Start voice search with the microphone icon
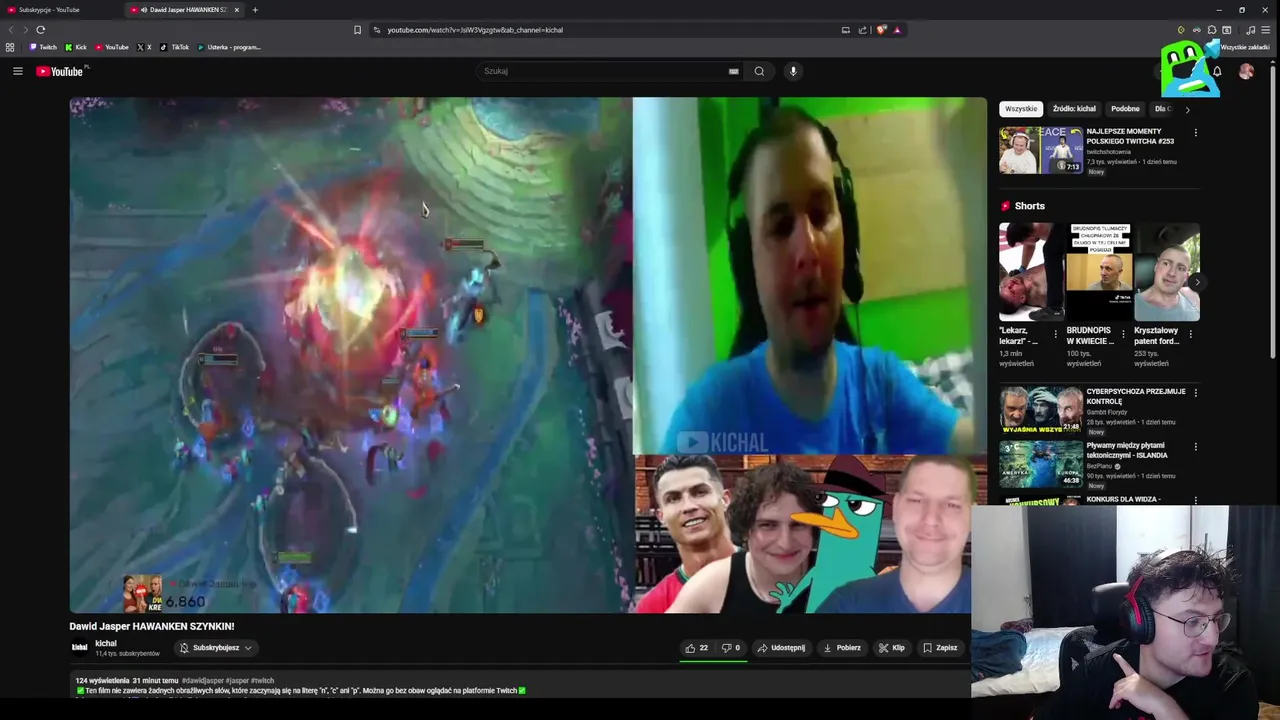This screenshot has height=720, width=1280. (793, 71)
